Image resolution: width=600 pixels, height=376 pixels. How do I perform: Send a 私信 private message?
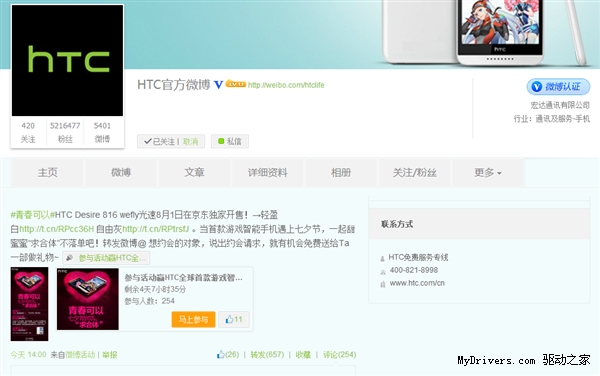[x=230, y=142]
